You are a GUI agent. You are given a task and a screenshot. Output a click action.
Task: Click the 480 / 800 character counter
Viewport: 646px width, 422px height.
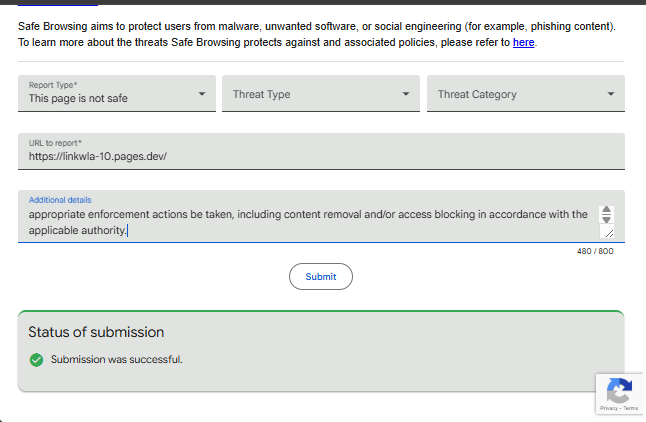tap(595, 251)
